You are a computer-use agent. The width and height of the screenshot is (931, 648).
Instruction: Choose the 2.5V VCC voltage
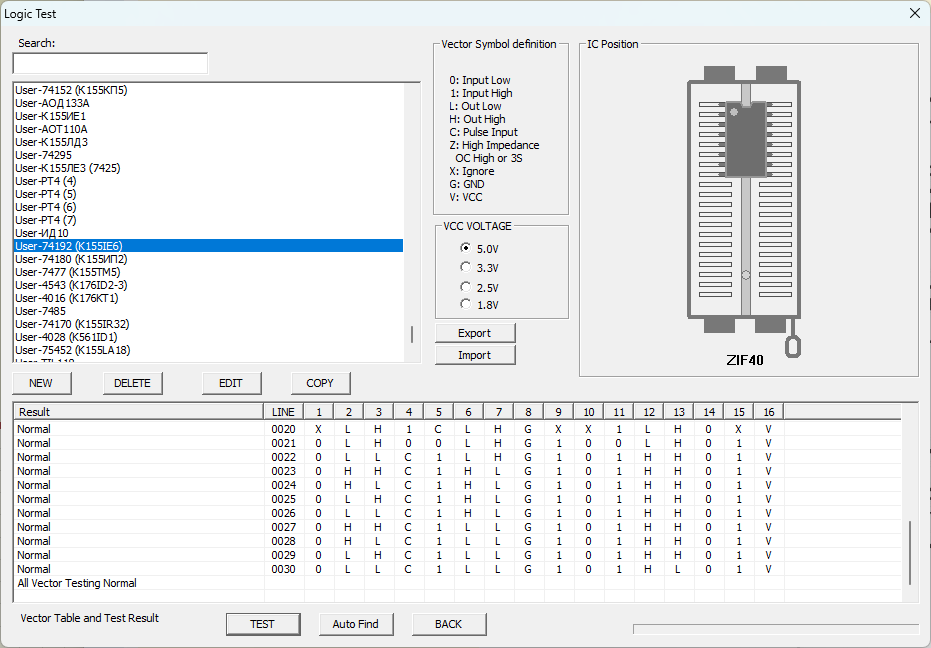pos(465,286)
